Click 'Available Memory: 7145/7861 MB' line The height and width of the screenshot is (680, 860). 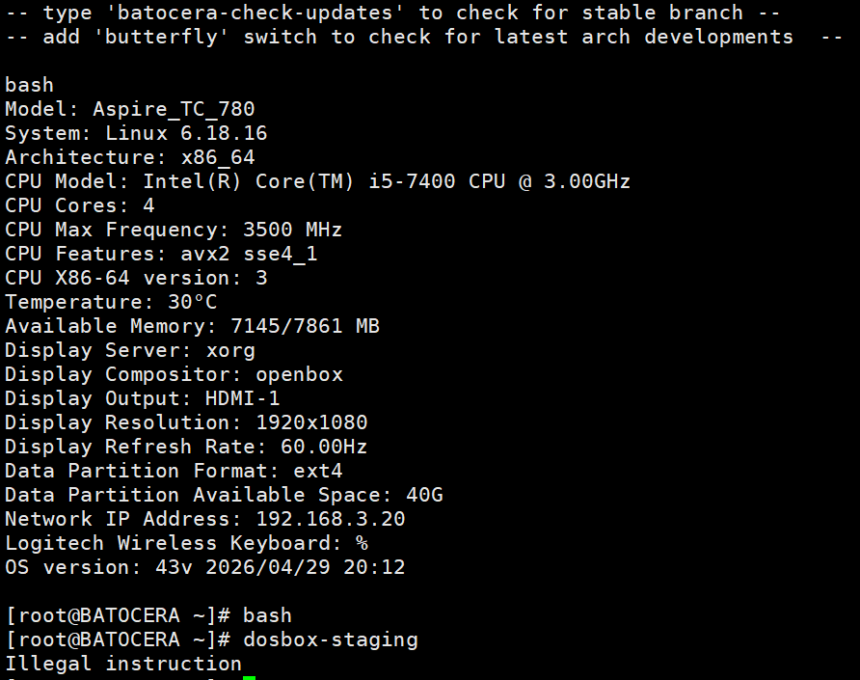tap(192, 326)
